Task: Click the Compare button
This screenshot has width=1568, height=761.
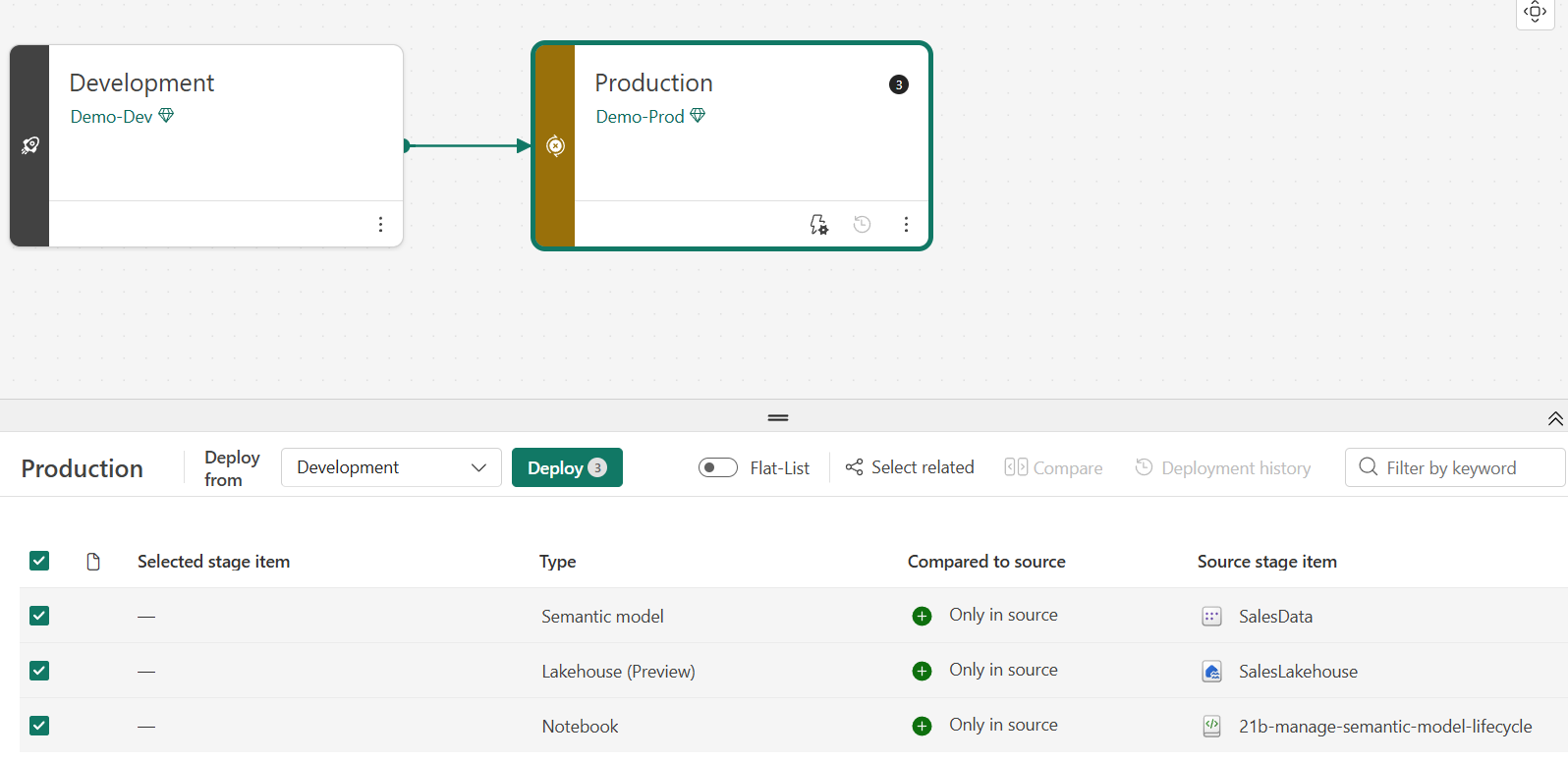Action: [1053, 468]
